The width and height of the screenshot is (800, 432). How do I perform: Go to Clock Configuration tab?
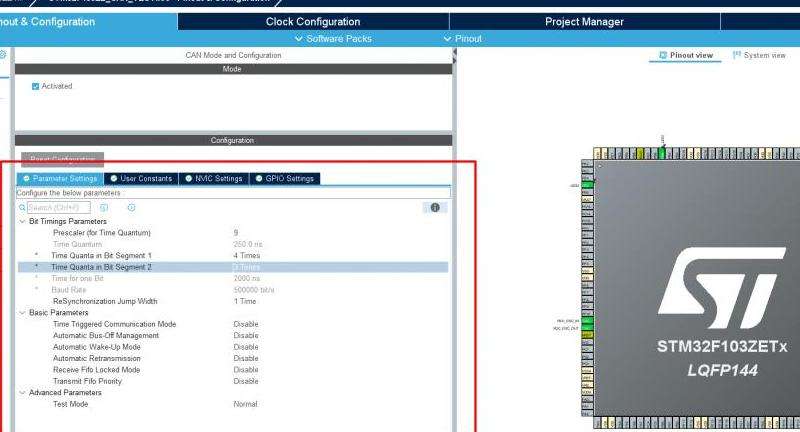[x=313, y=21]
